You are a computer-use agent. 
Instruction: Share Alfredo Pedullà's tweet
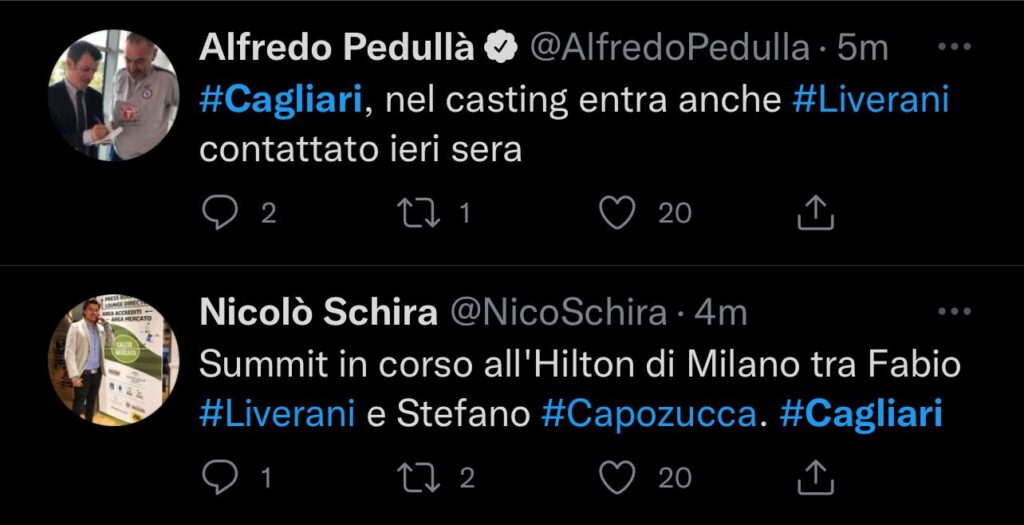[x=815, y=212]
